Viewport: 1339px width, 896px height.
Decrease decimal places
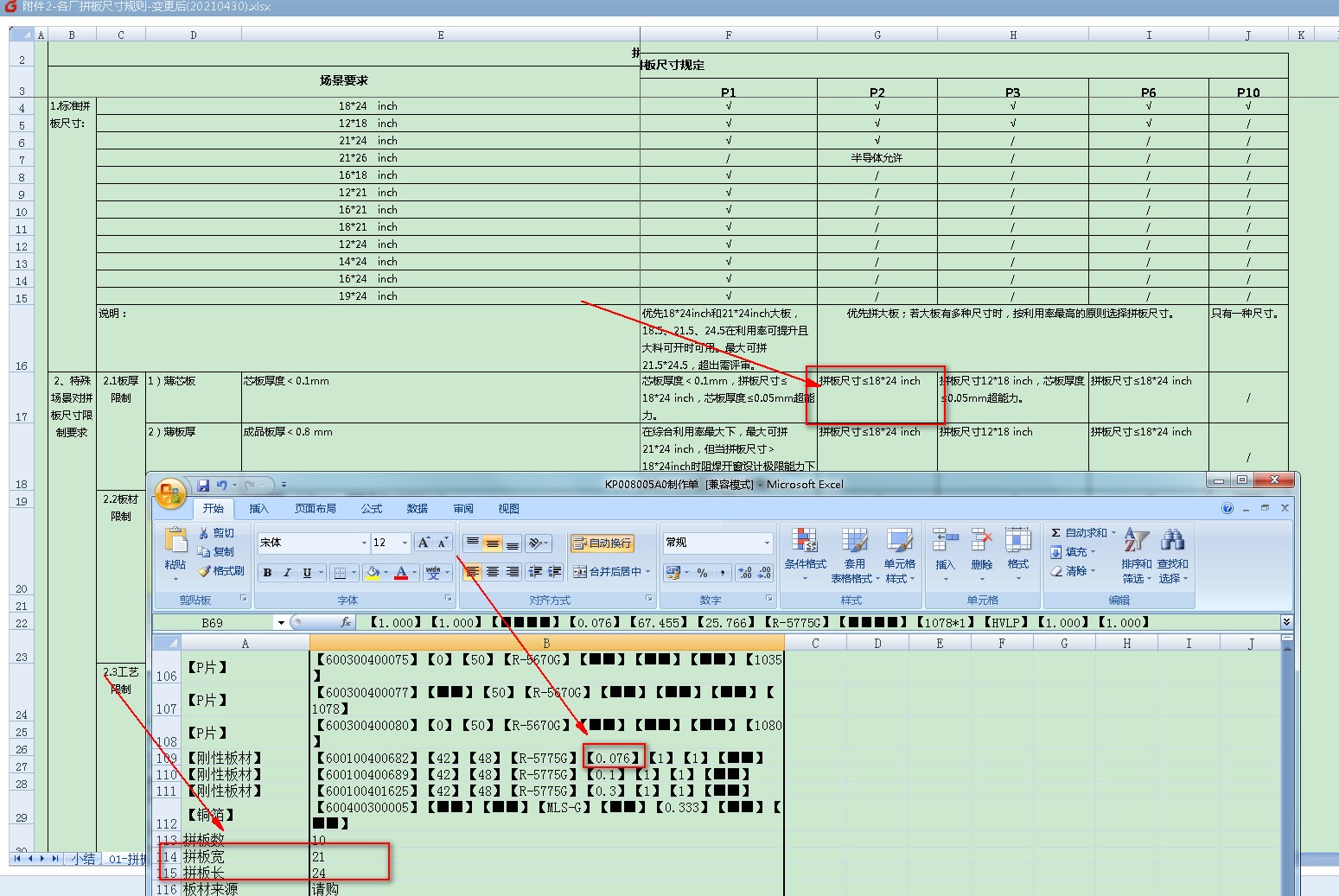764,572
